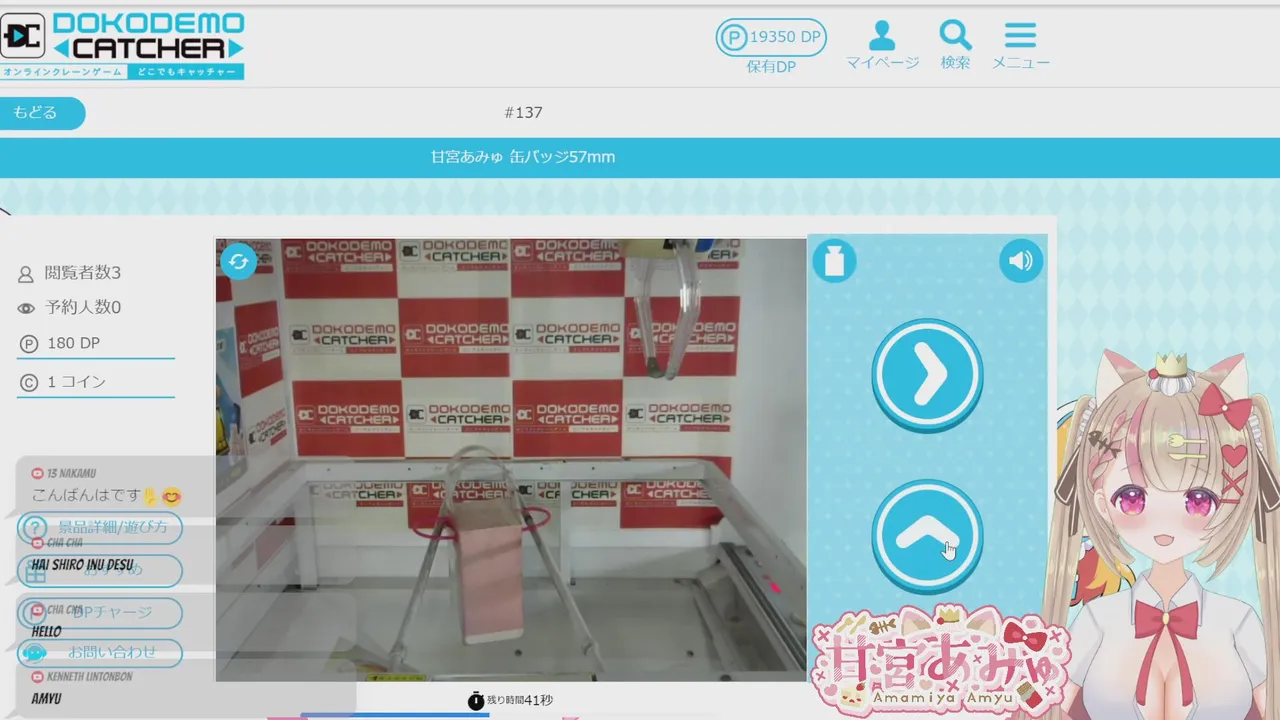Click the weight icon in the control panel
Image resolution: width=1280 pixels, height=720 pixels.
(834, 262)
